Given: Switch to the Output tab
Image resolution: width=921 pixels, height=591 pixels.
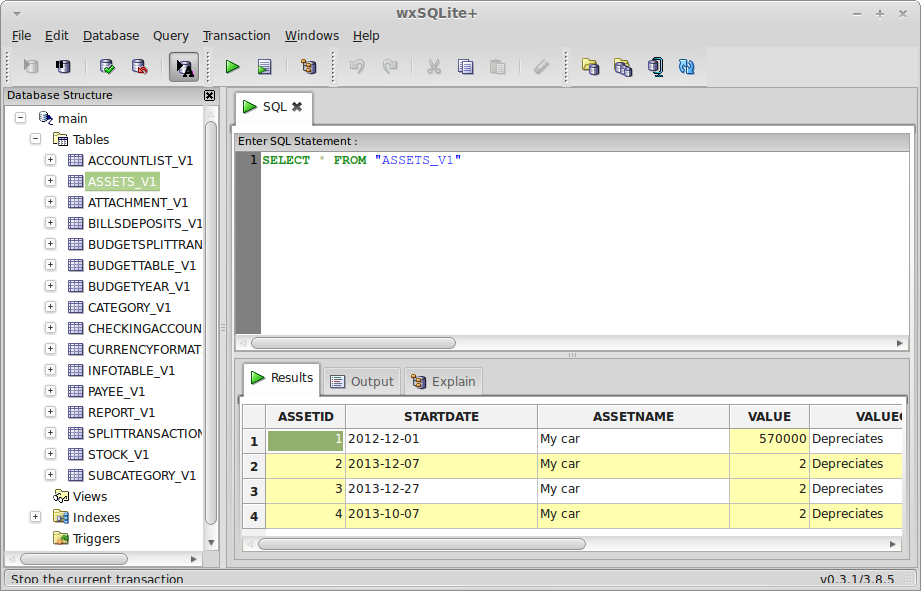Looking at the screenshot, I should click(x=362, y=381).
